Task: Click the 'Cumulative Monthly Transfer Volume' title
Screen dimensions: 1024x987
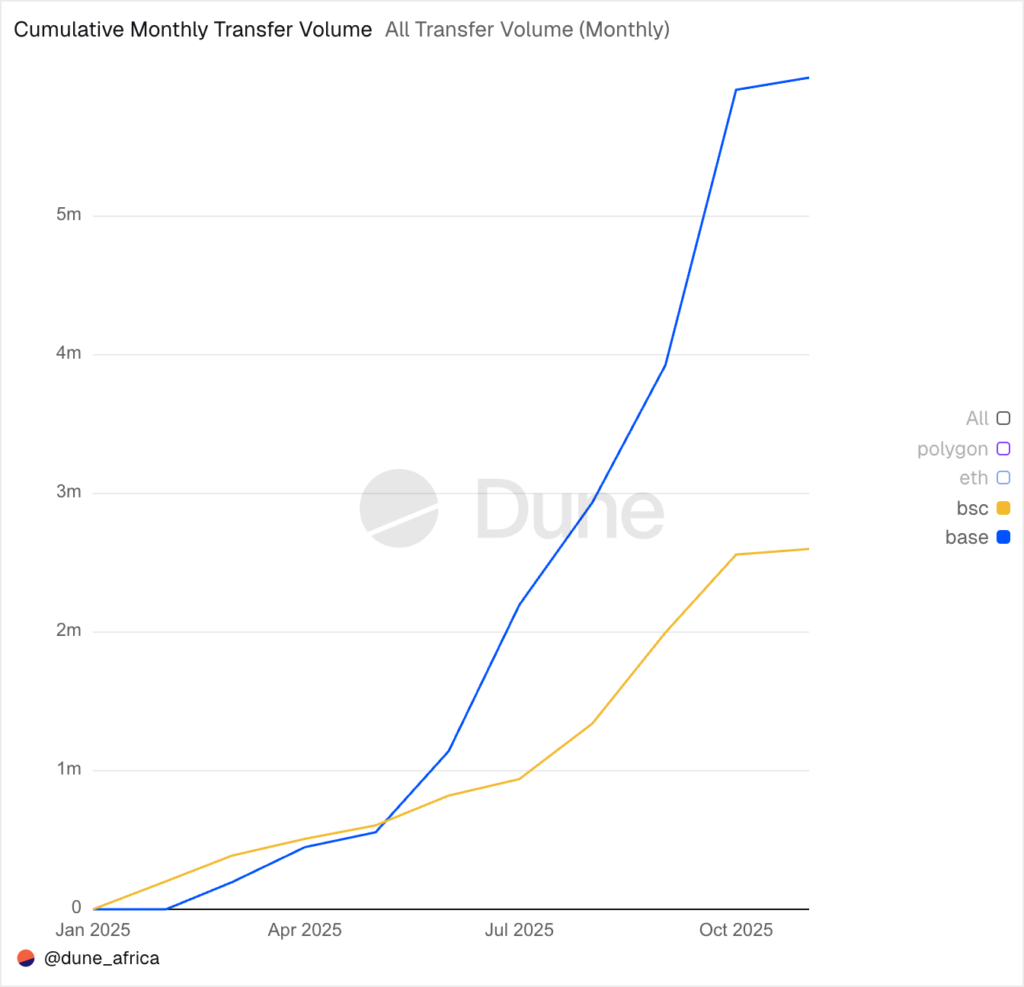Action: 192,30
